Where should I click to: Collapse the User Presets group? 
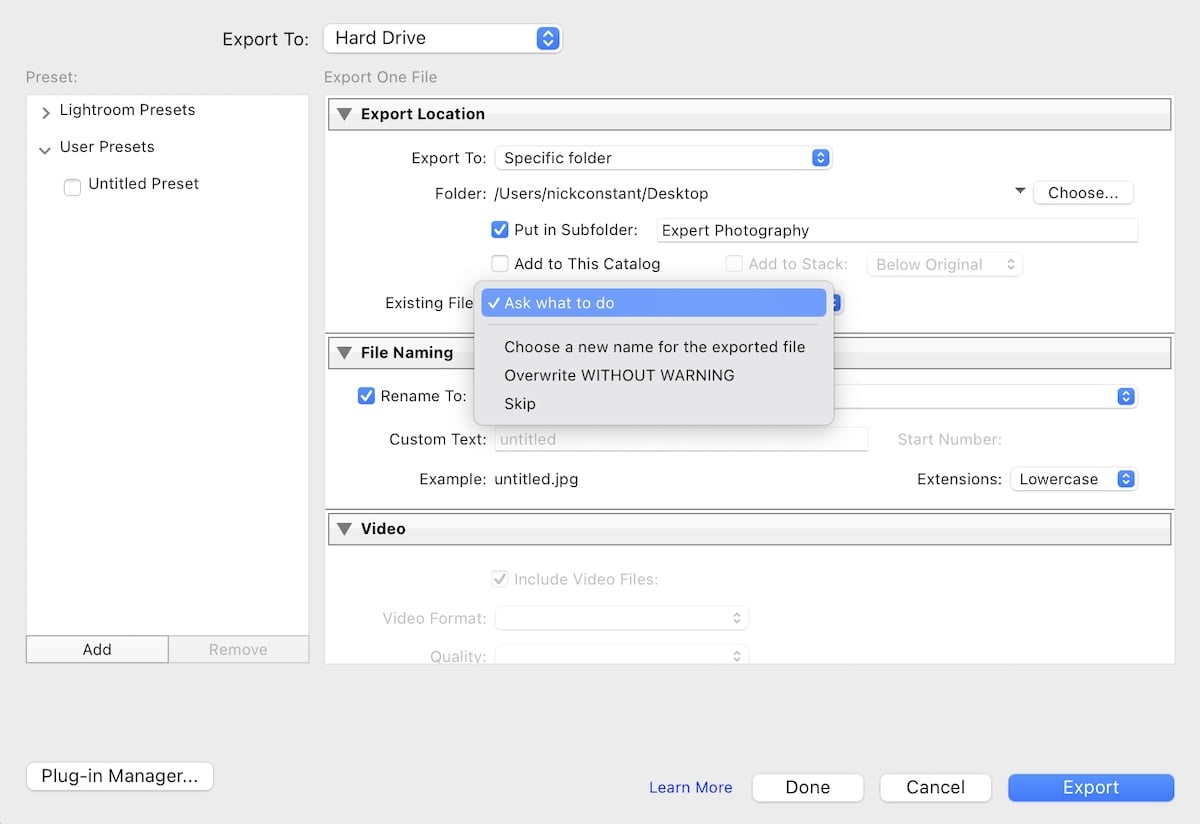(x=45, y=150)
